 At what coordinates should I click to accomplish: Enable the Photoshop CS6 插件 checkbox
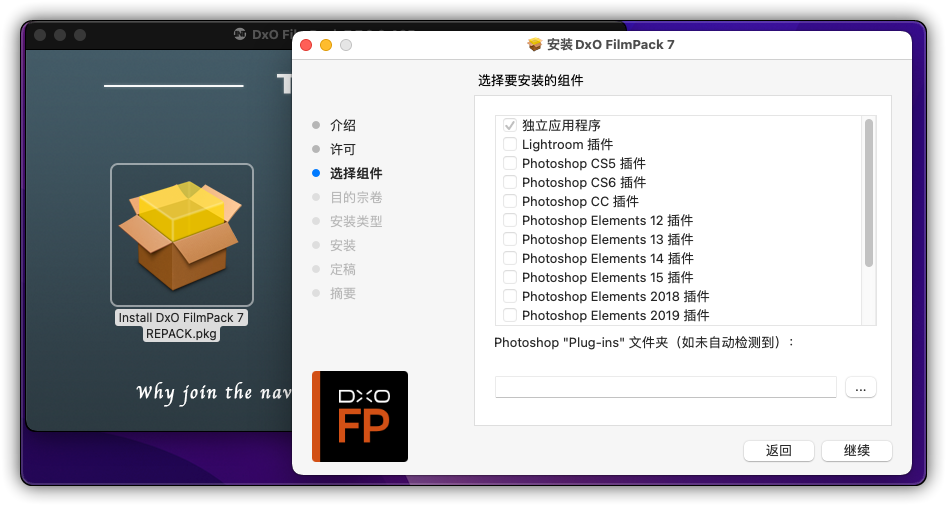pos(510,182)
